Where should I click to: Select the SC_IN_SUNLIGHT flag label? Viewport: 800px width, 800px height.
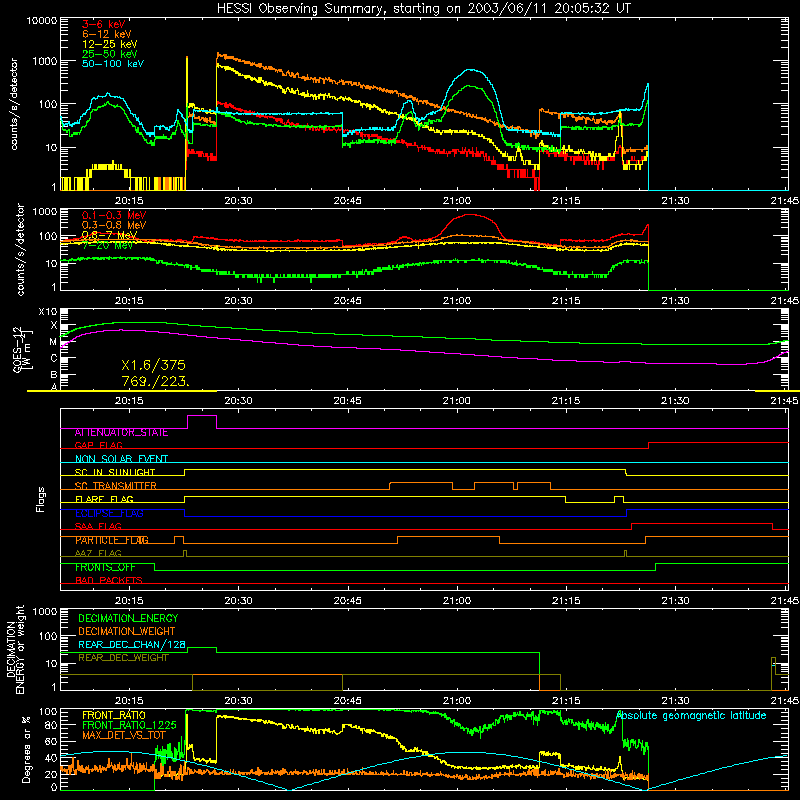115,472
